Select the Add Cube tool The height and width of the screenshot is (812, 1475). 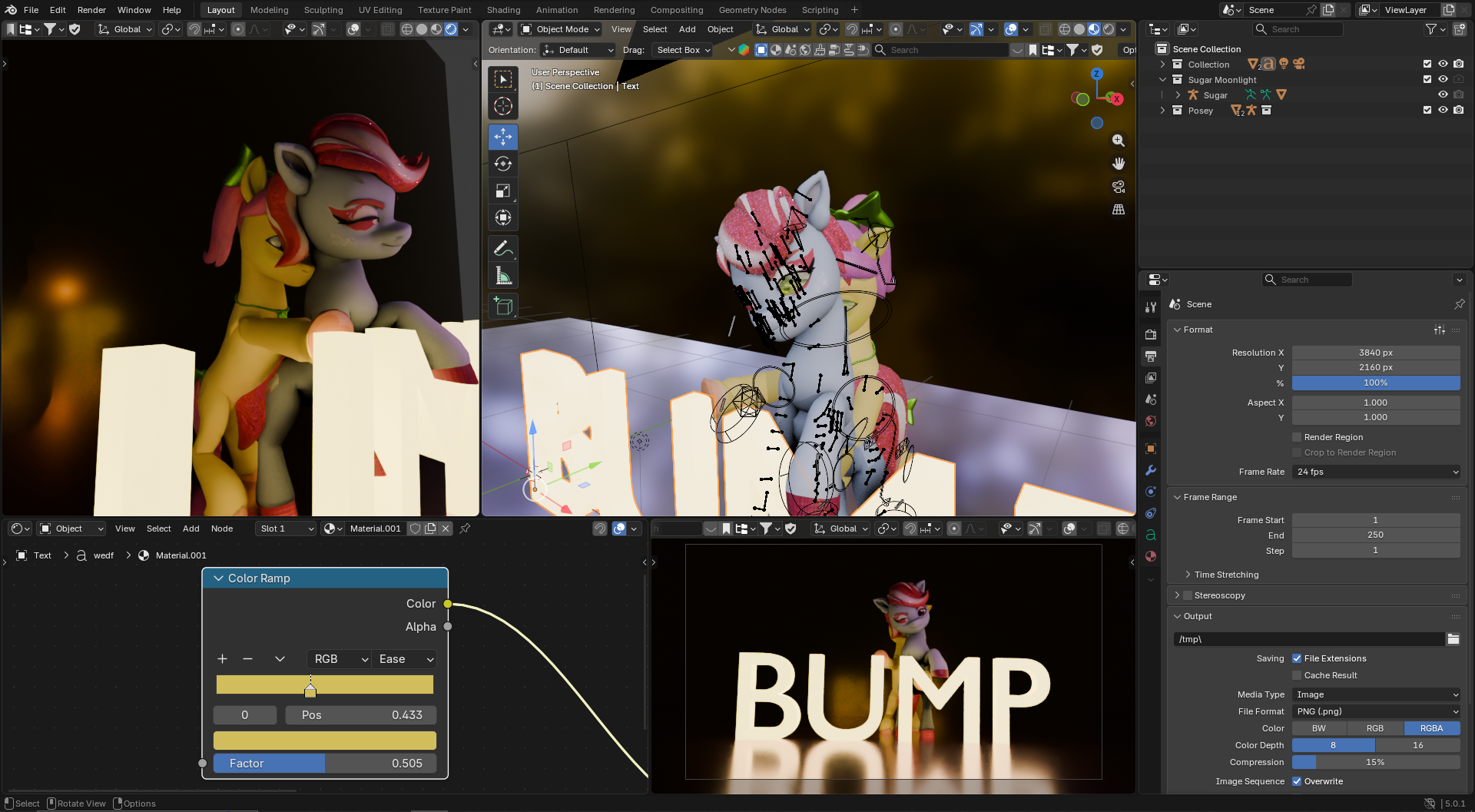[x=503, y=307]
